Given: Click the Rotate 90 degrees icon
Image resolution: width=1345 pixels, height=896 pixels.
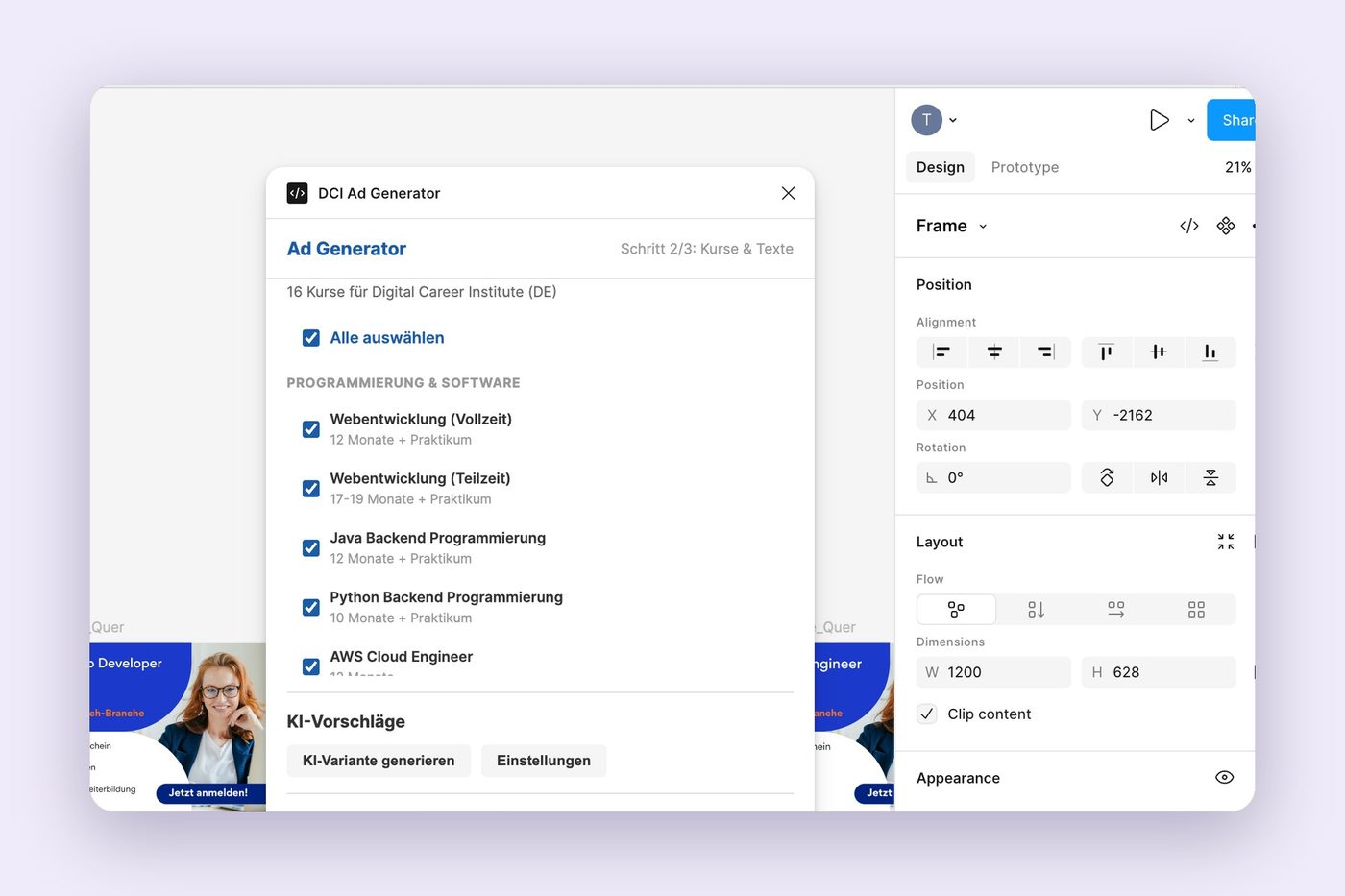Looking at the screenshot, I should click(x=1107, y=477).
